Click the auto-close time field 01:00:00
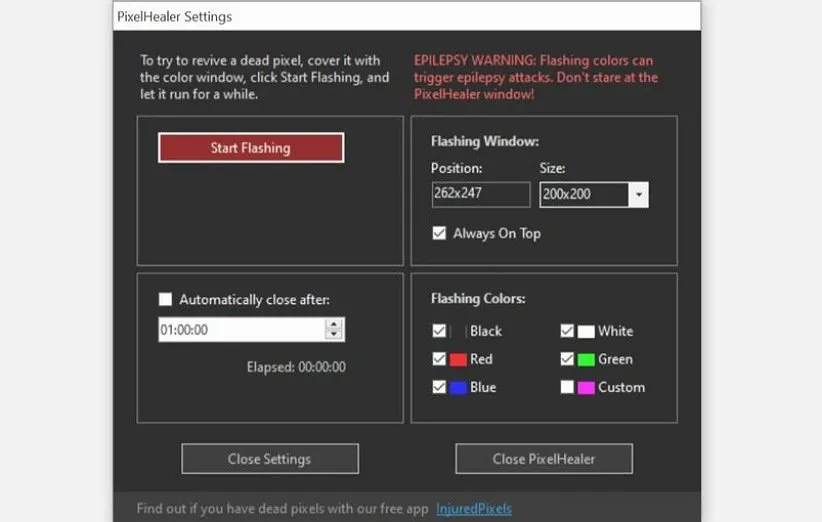Image resolution: width=822 pixels, height=522 pixels. (240, 329)
